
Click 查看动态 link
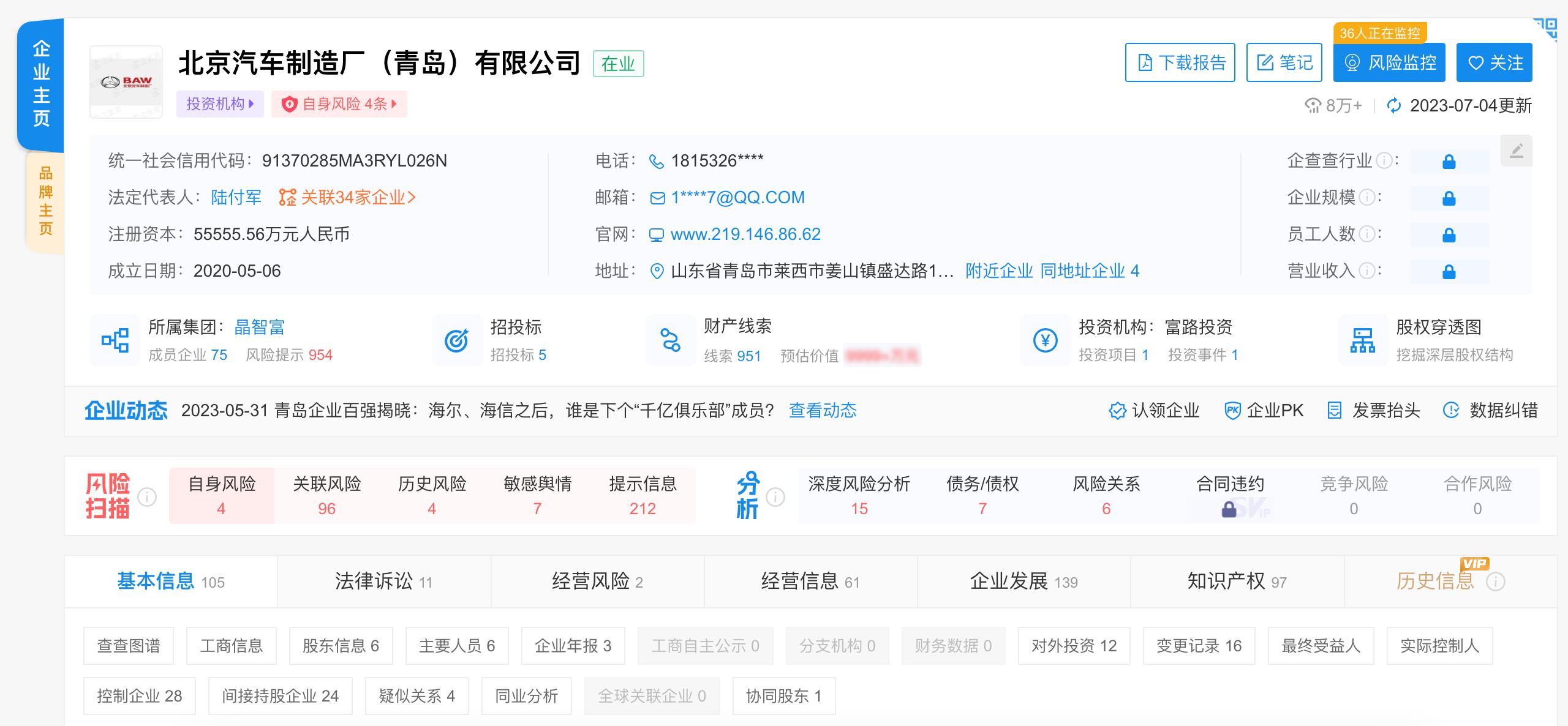point(823,410)
